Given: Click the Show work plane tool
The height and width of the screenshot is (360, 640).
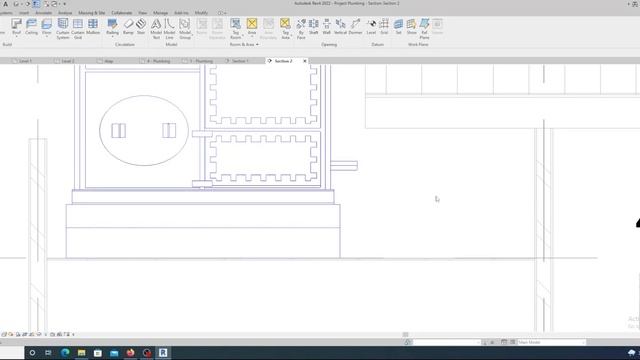Looking at the screenshot, I should pyautogui.click(x=411, y=28).
